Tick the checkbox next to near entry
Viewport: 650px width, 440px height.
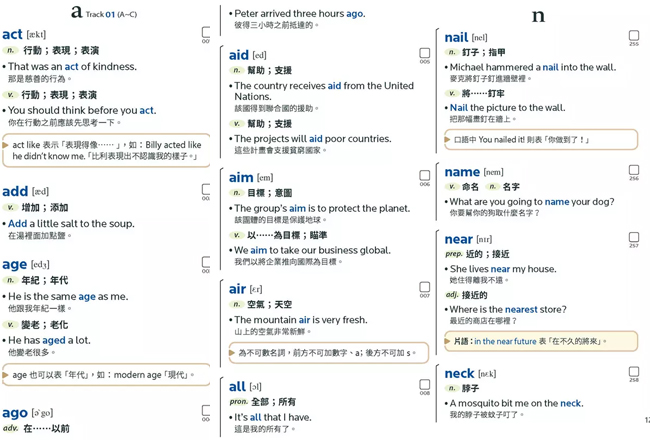click(x=633, y=237)
